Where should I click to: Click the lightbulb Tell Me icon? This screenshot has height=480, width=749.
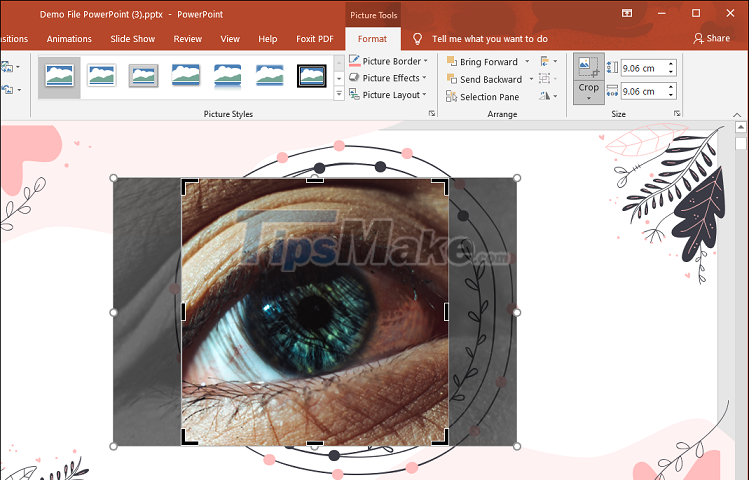click(x=417, y=39)
